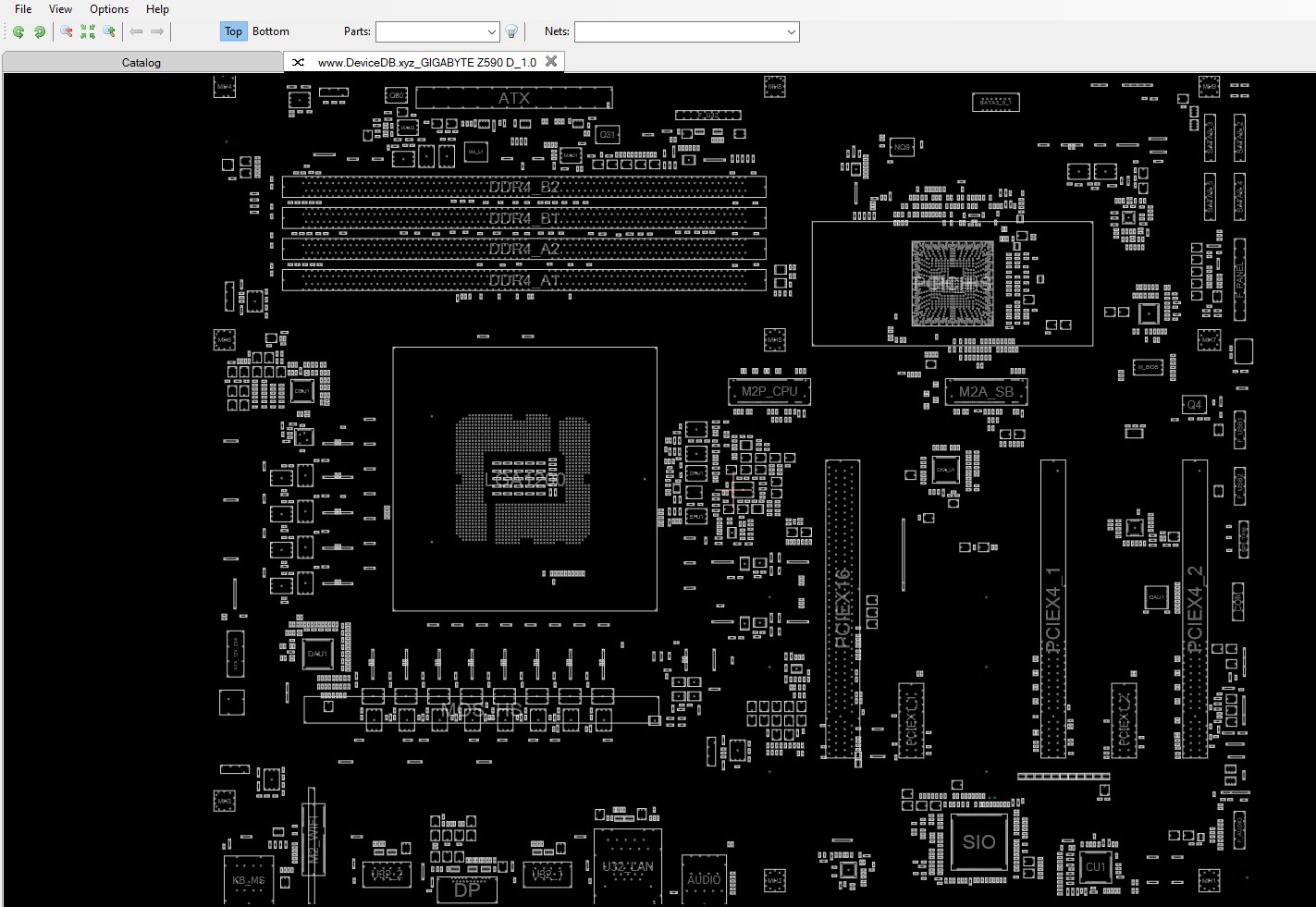1316x907 pixels.
Task: Click the lightbulb highlight icon beside Parts
Action: click(x=511, y=31)
